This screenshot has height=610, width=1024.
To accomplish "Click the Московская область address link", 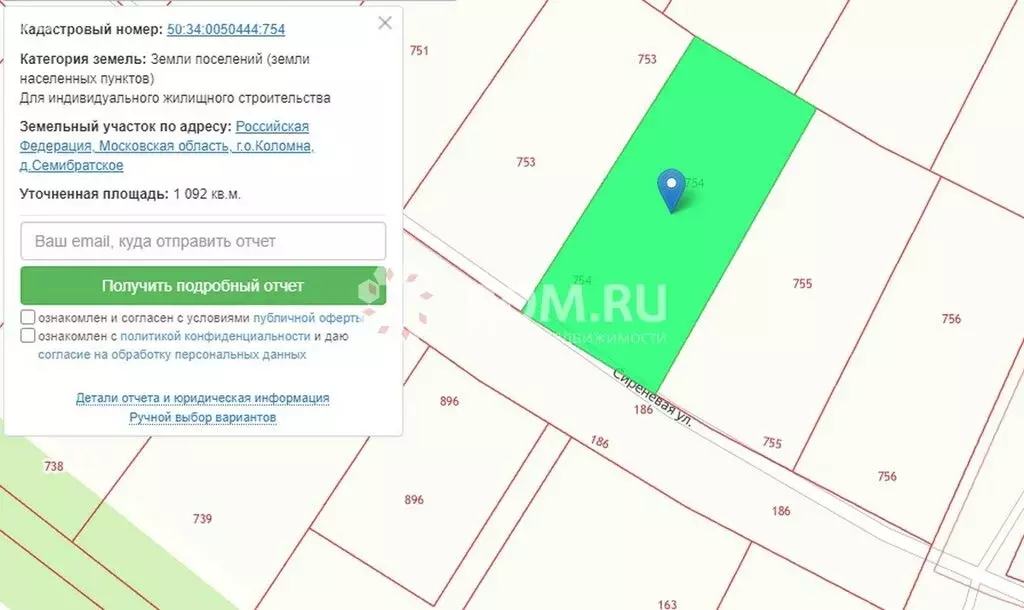I will (x=163, y=146).
